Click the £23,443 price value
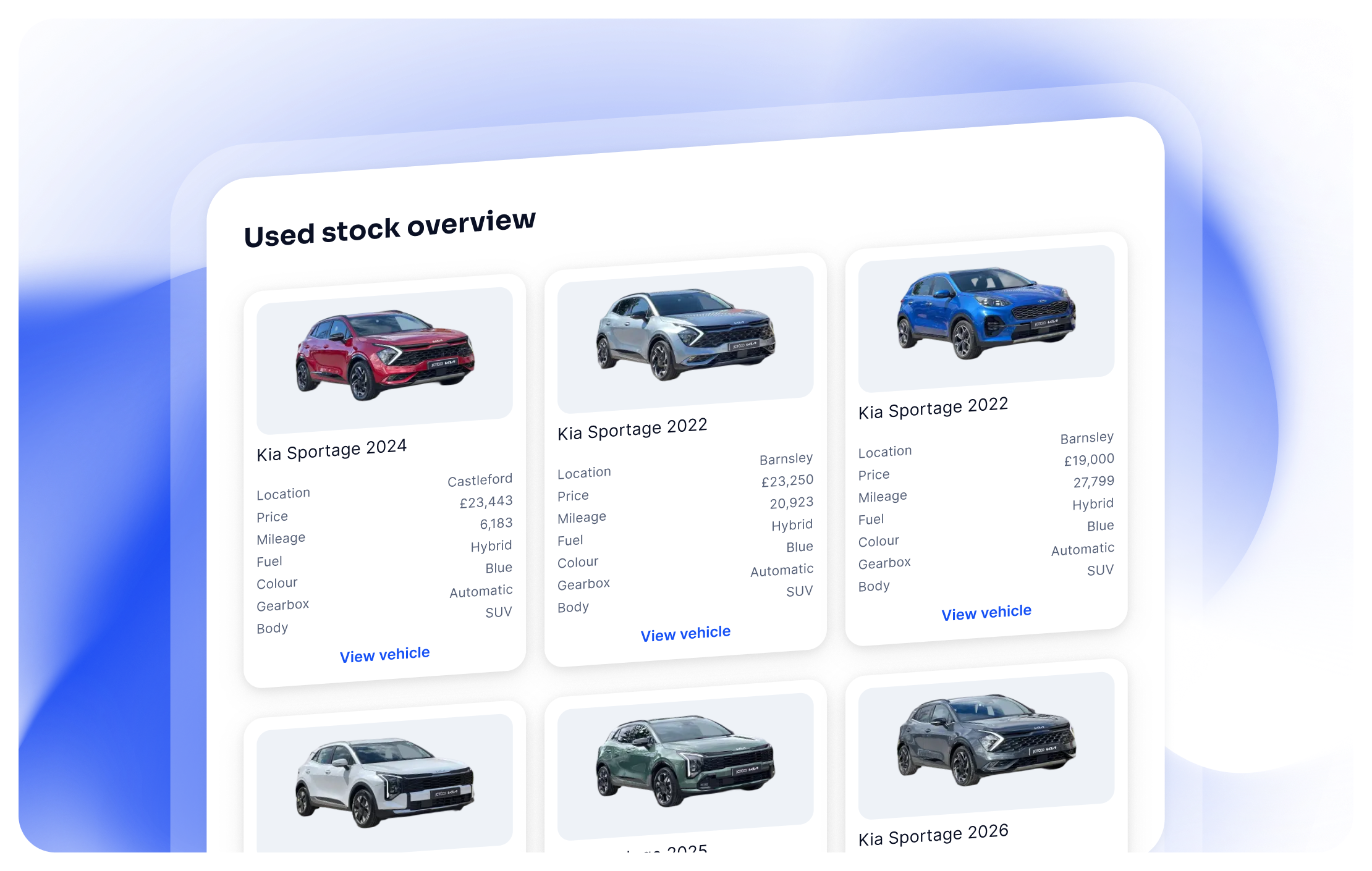1372x871 pixels. coord(486,502)
